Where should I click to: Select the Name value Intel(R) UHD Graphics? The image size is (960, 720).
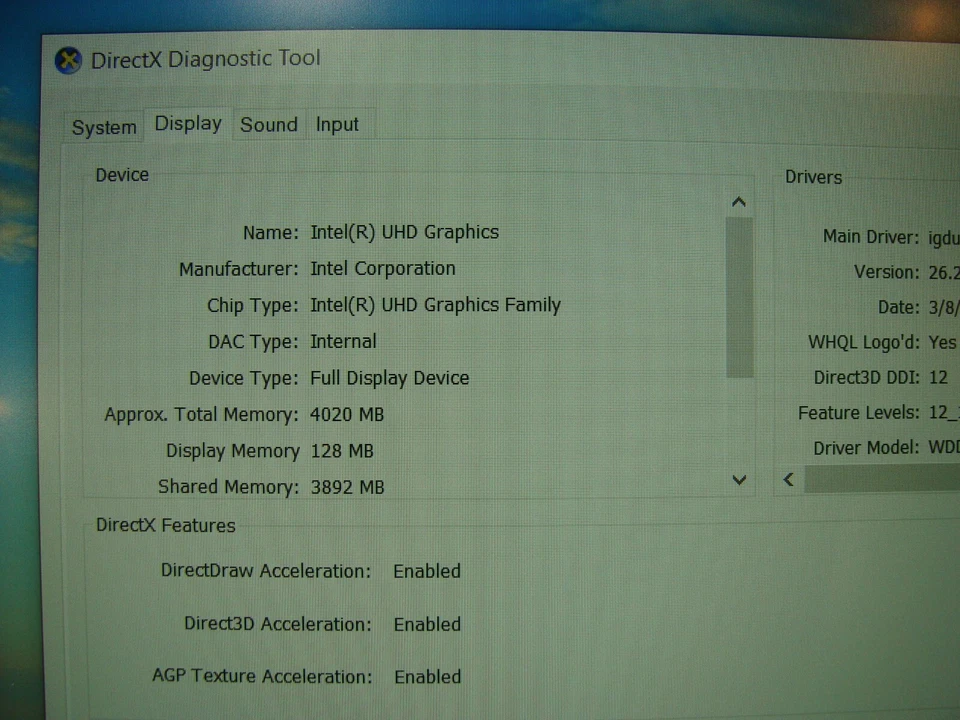point(405,232)
